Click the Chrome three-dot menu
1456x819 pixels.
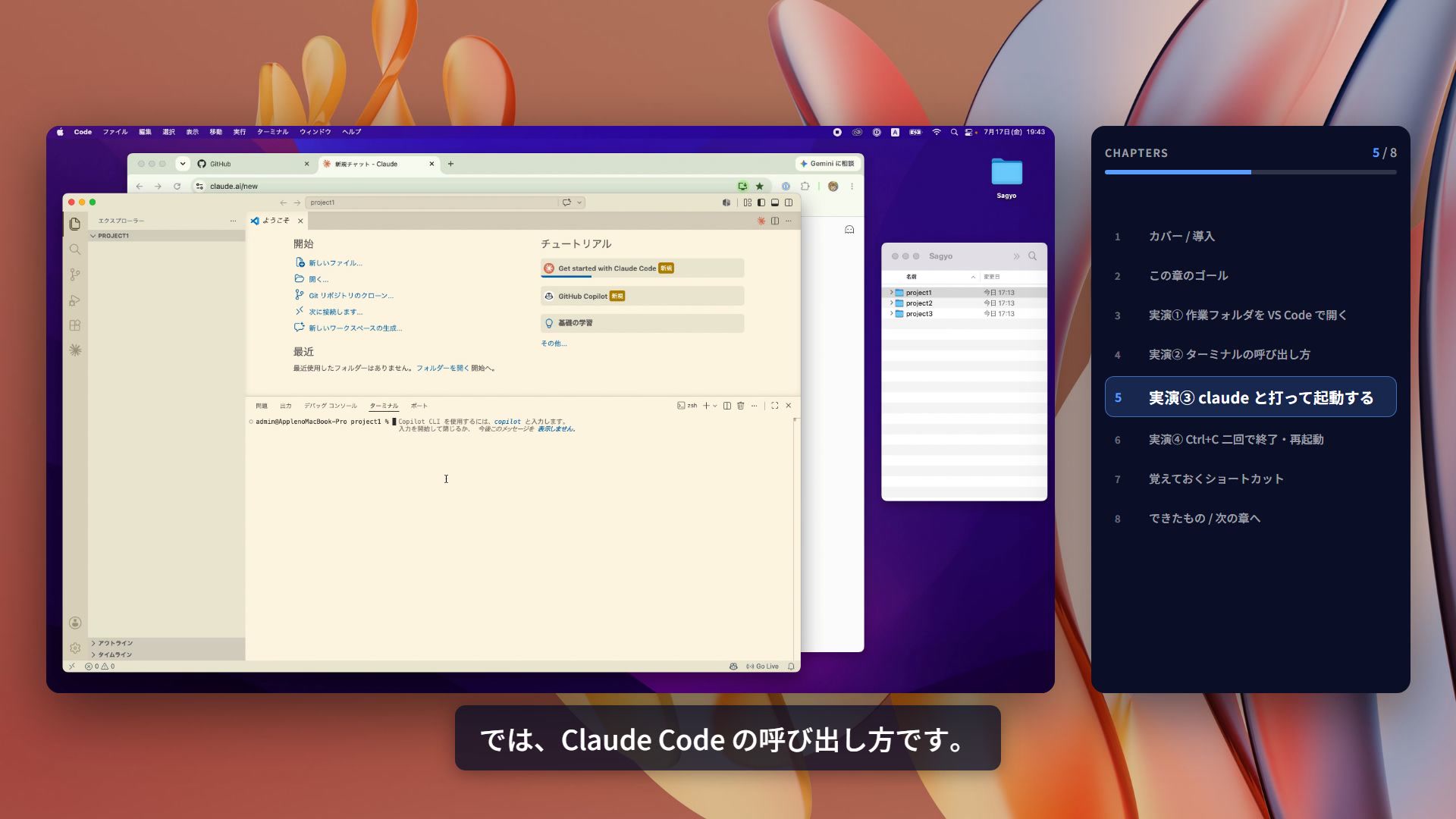[x=852, y=186]
